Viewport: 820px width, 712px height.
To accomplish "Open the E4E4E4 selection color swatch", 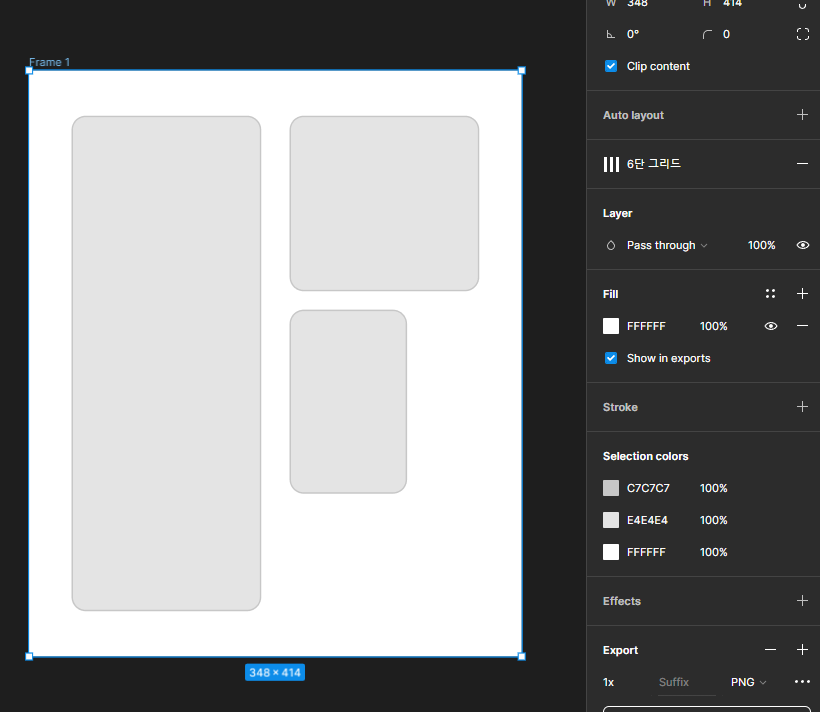I will tap(611, 520).
